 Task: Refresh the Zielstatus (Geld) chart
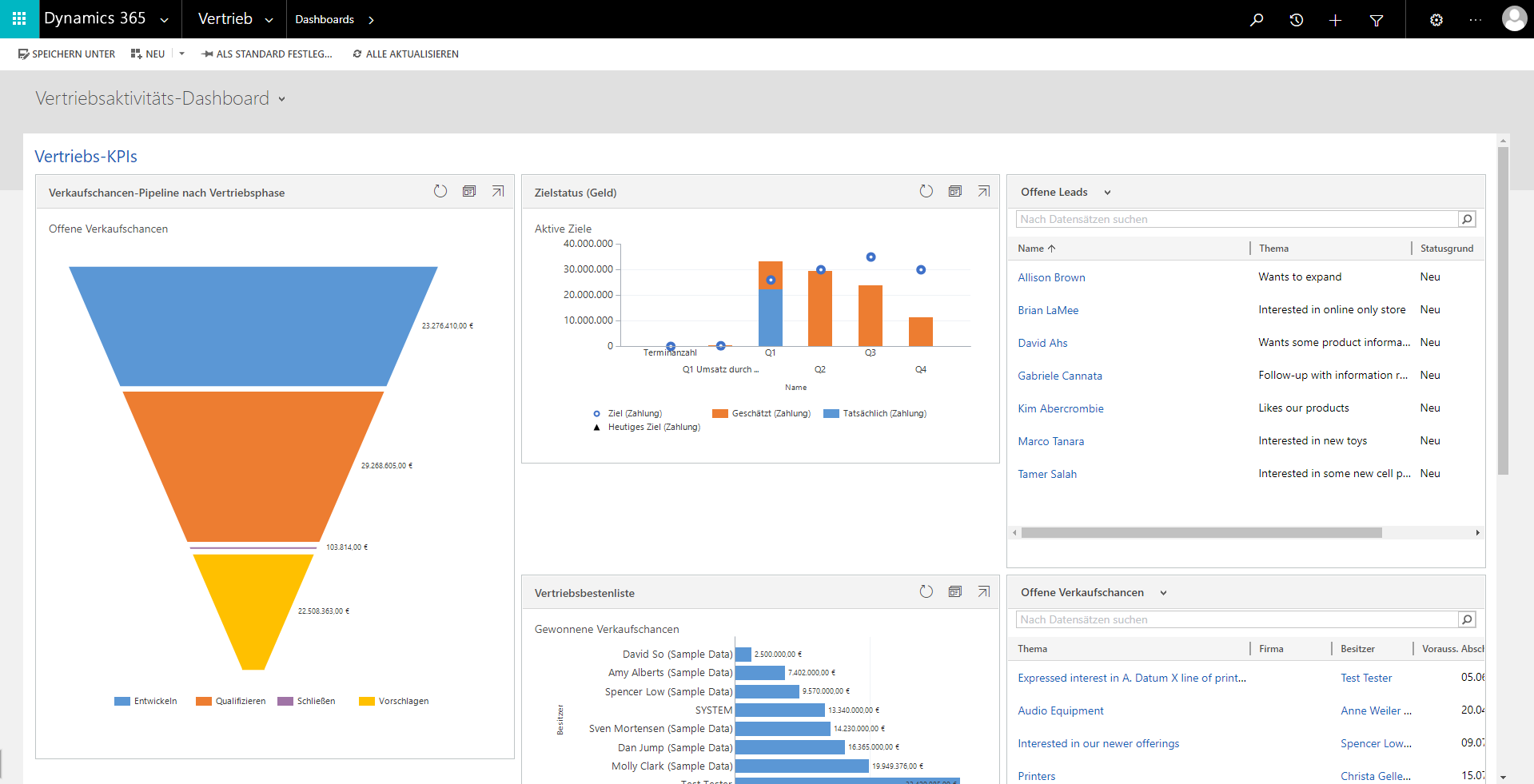(926, 191)
